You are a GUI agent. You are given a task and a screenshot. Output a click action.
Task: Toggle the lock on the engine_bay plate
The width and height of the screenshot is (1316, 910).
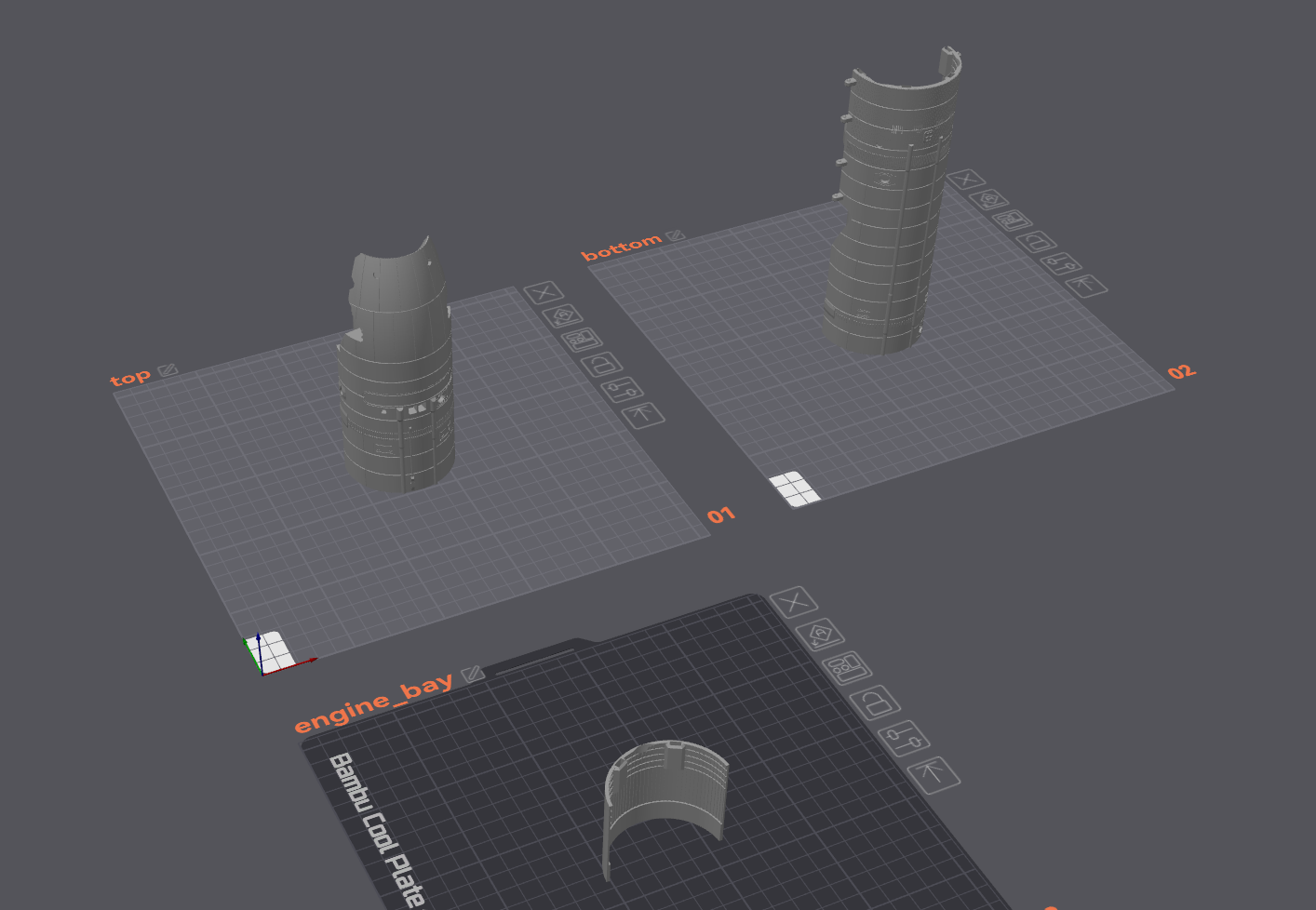(875, 703)
